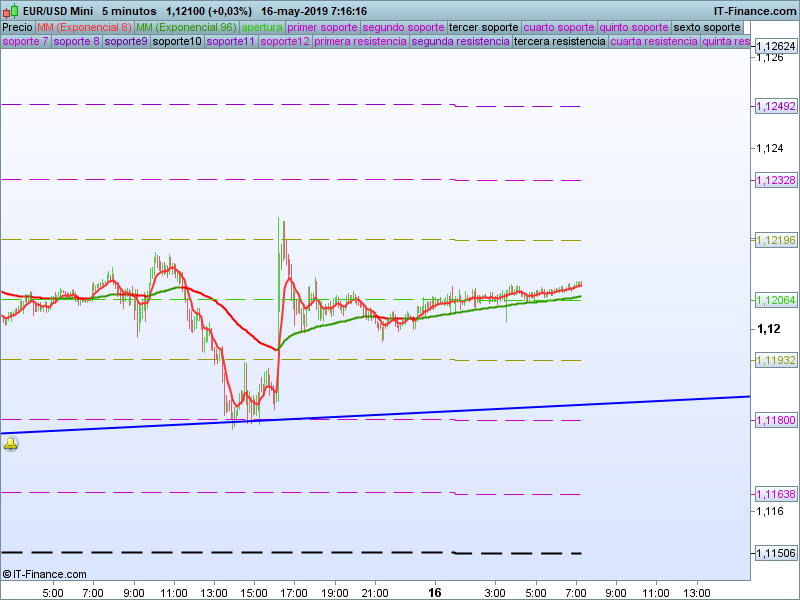Select the MM (Exponencial 96) label
Viewport: 800px width, 600px height.
pyautogui.click(x=186, y=27)
